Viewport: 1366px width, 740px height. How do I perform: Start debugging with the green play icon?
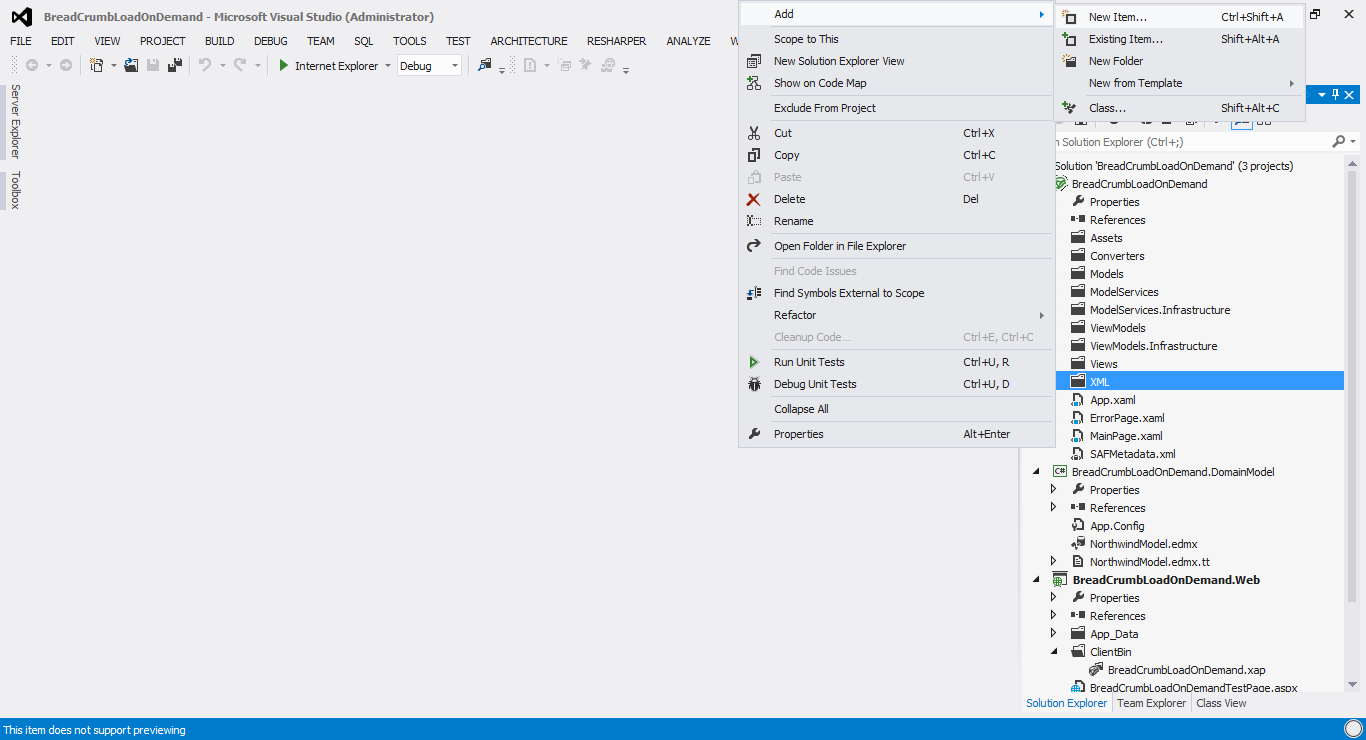(x=284, y=65)
